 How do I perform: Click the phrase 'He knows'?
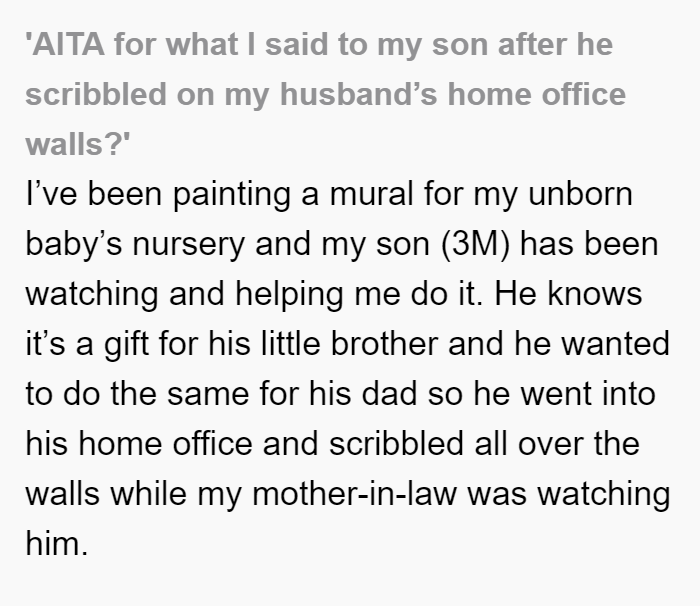568,294
